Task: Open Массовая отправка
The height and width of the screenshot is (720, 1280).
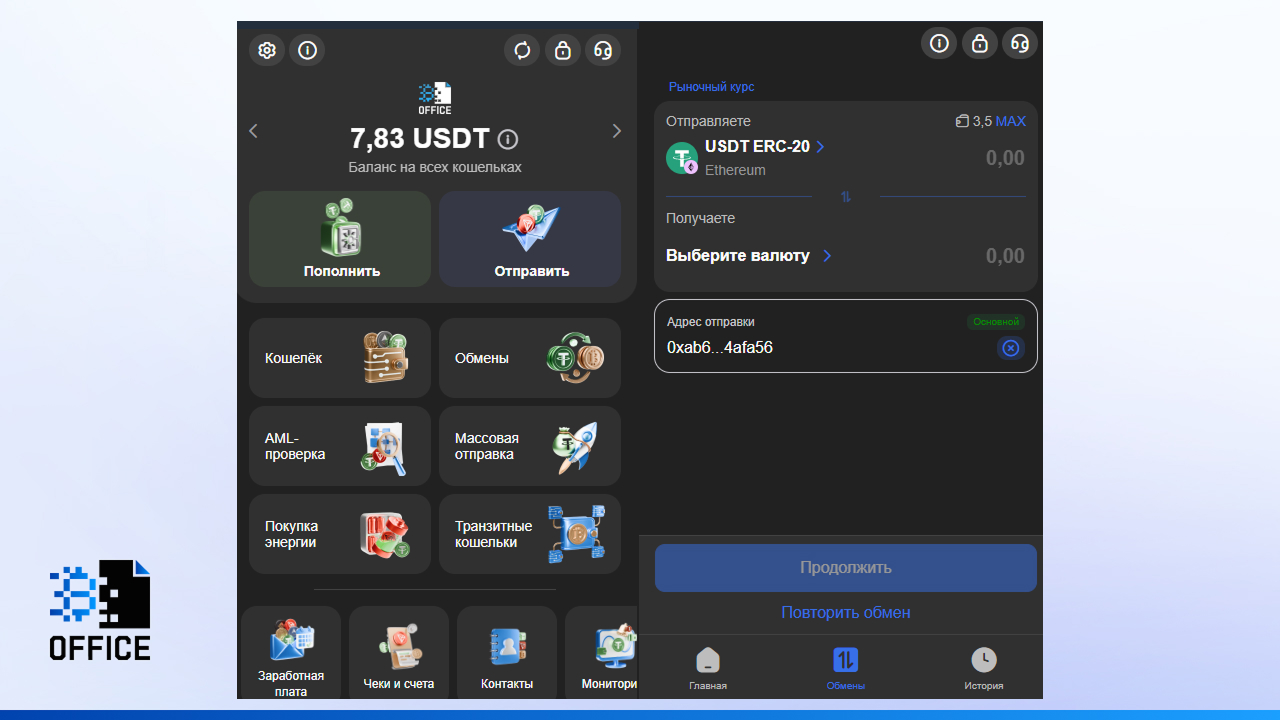Action: coord(529,446)
